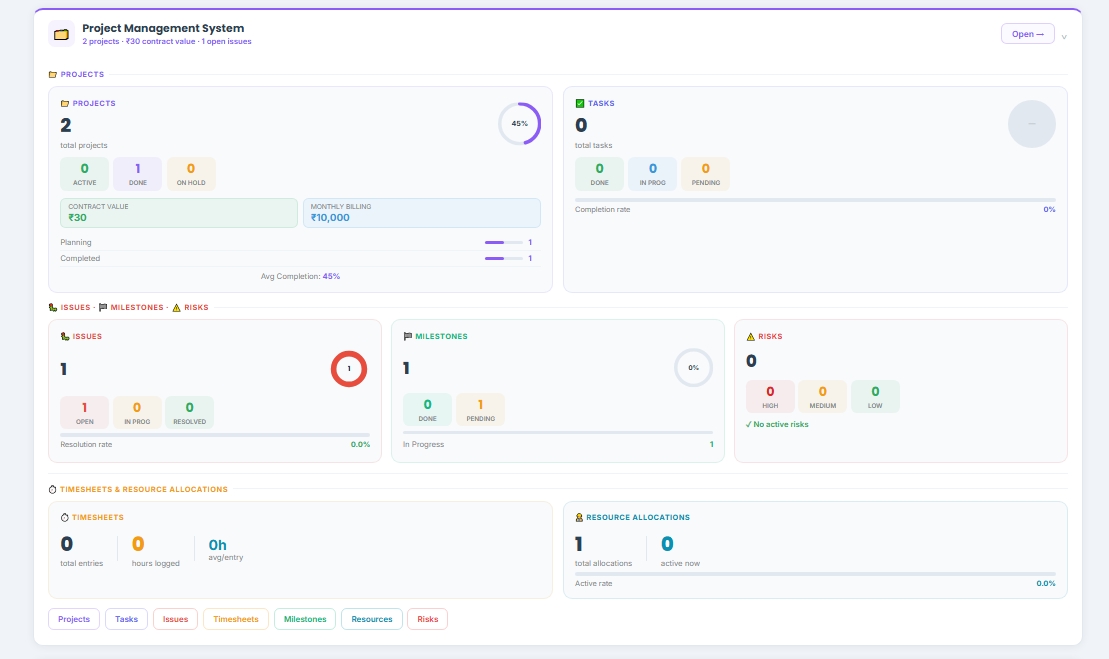Click the Projects card folder icon
The image size is (1109, 659).
(x=65, y=103)
